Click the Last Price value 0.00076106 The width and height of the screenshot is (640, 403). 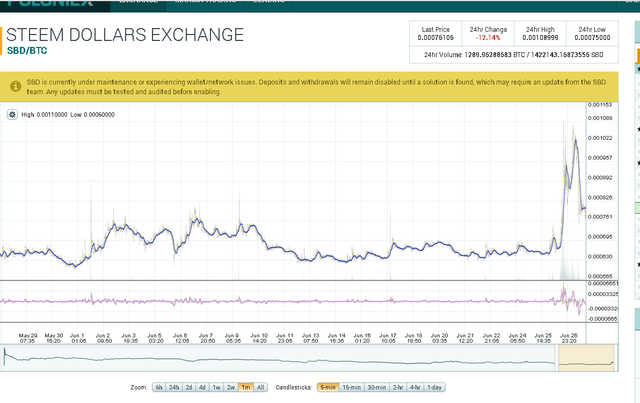coord(436,38)
